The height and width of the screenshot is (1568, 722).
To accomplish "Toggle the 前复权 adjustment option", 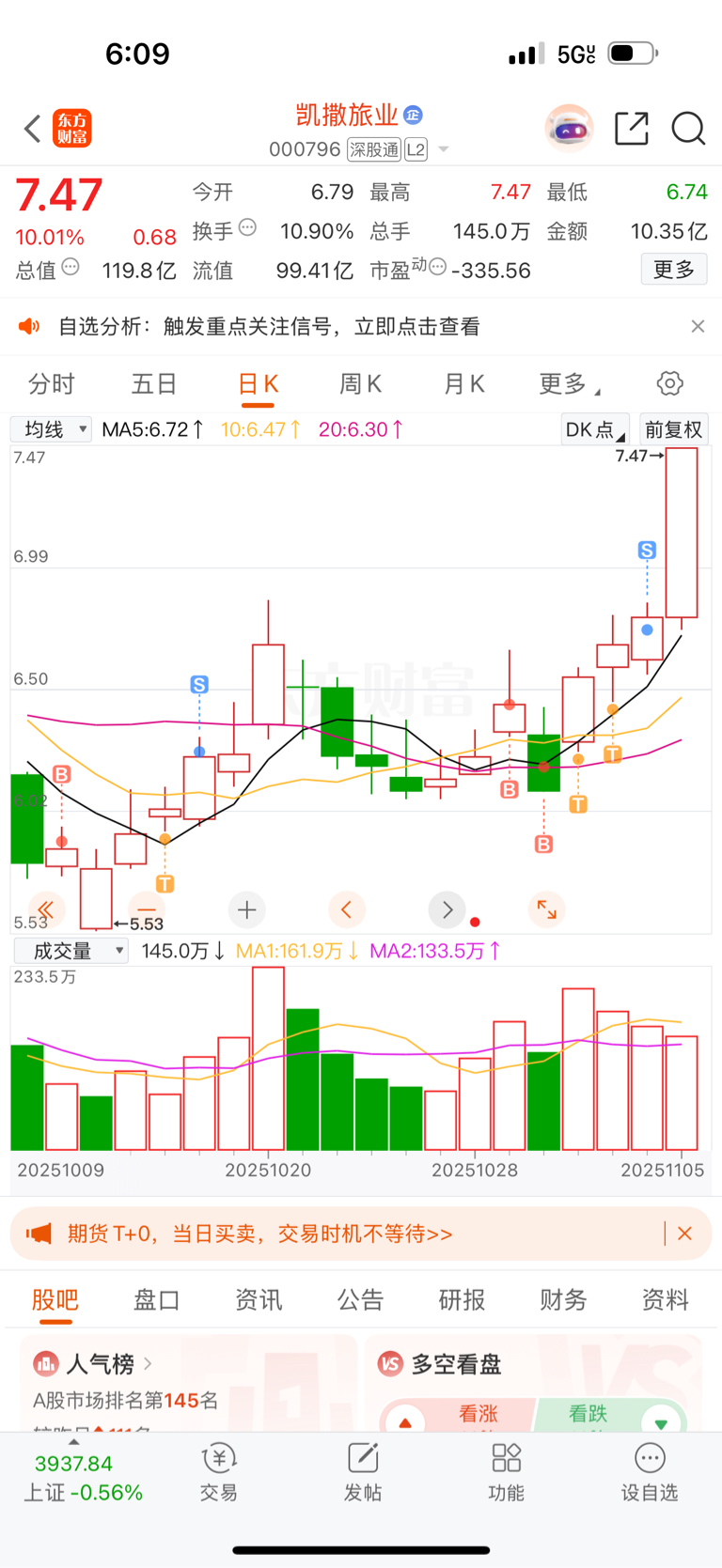I will (x=674, y=429).
